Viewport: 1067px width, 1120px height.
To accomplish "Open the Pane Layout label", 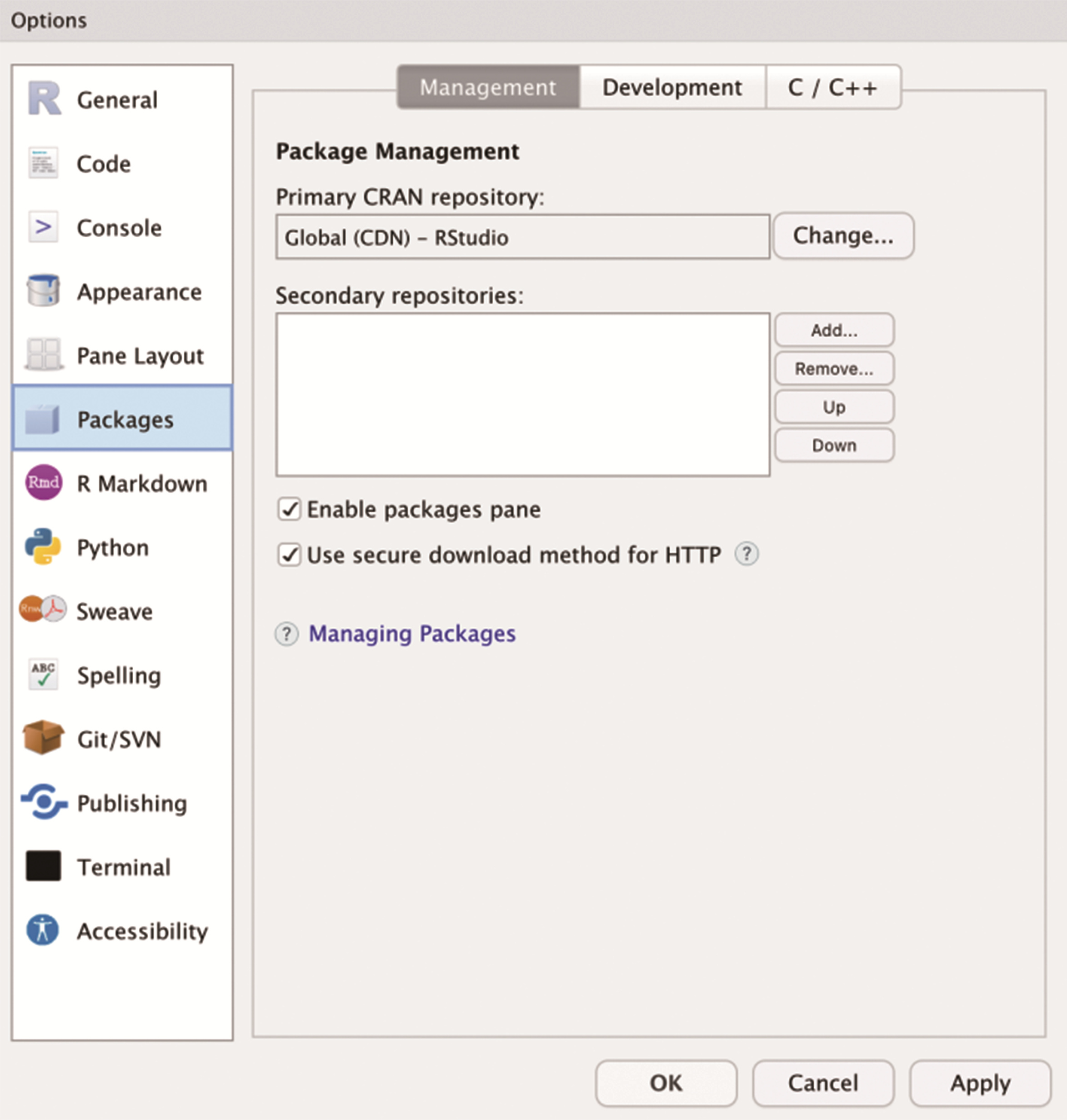I will [x=140, y=356].
